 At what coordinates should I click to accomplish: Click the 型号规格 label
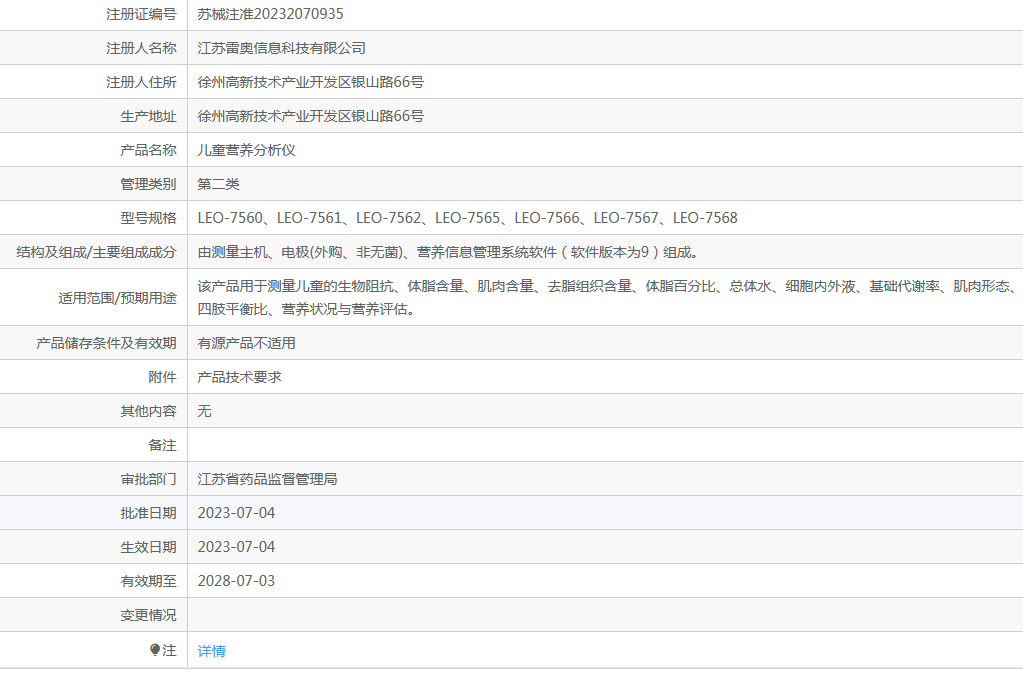point(148,218)
